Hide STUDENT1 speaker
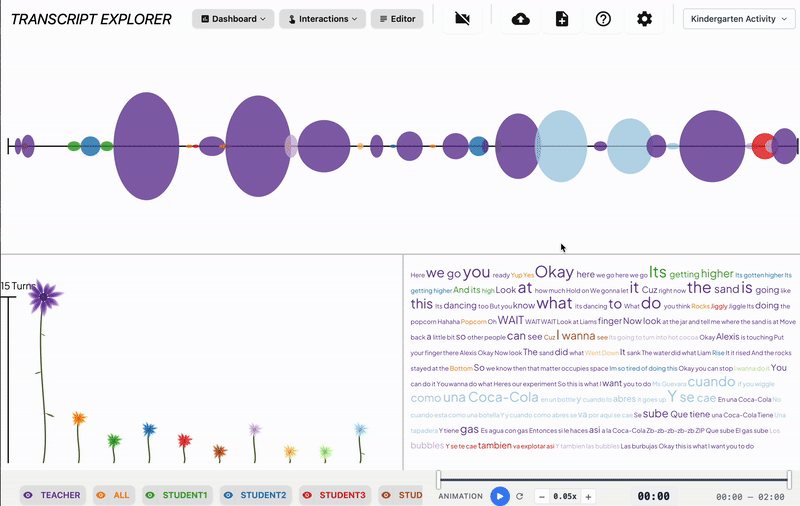The width and height of the screenshot is (800, 506). [177, 495]
